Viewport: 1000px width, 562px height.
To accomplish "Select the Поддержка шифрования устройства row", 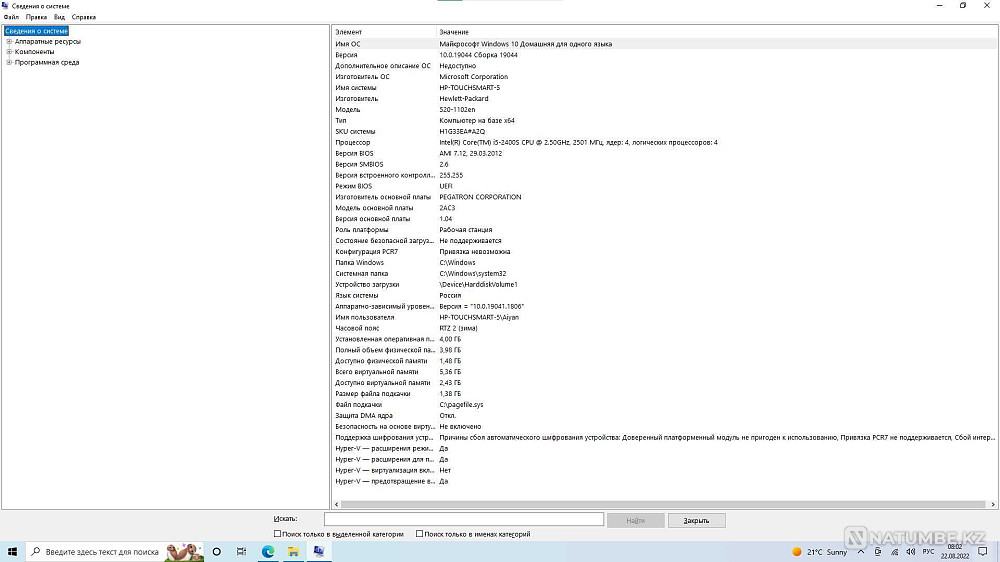I will (x=665, y=438).
